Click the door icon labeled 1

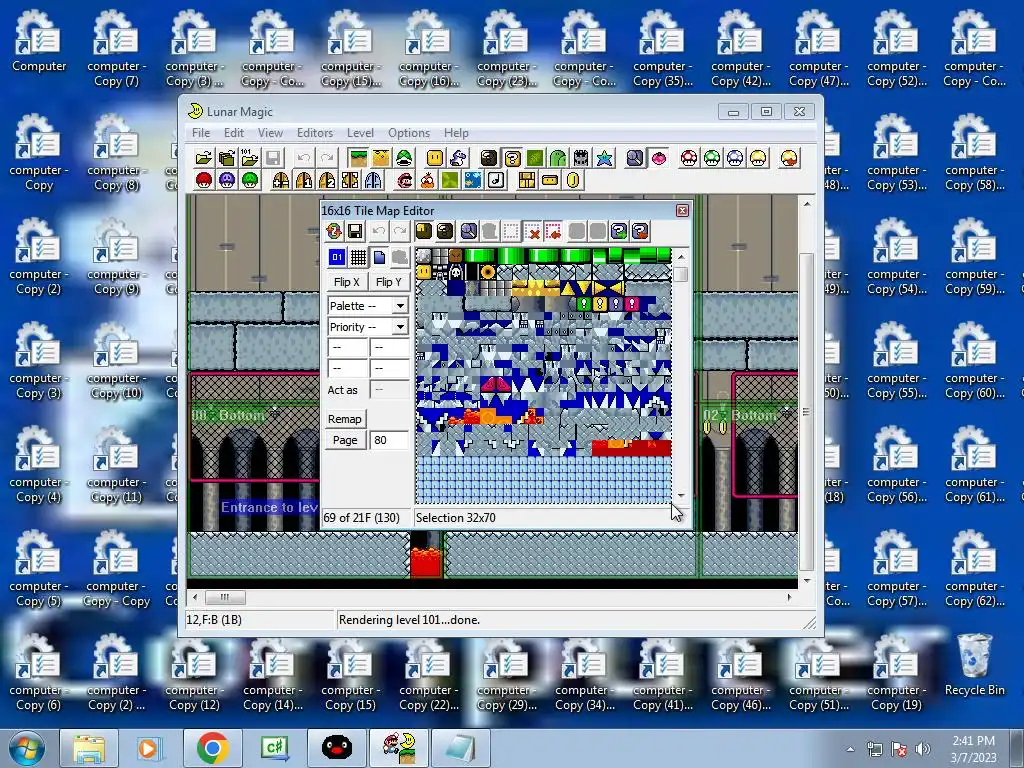[304, 180]
